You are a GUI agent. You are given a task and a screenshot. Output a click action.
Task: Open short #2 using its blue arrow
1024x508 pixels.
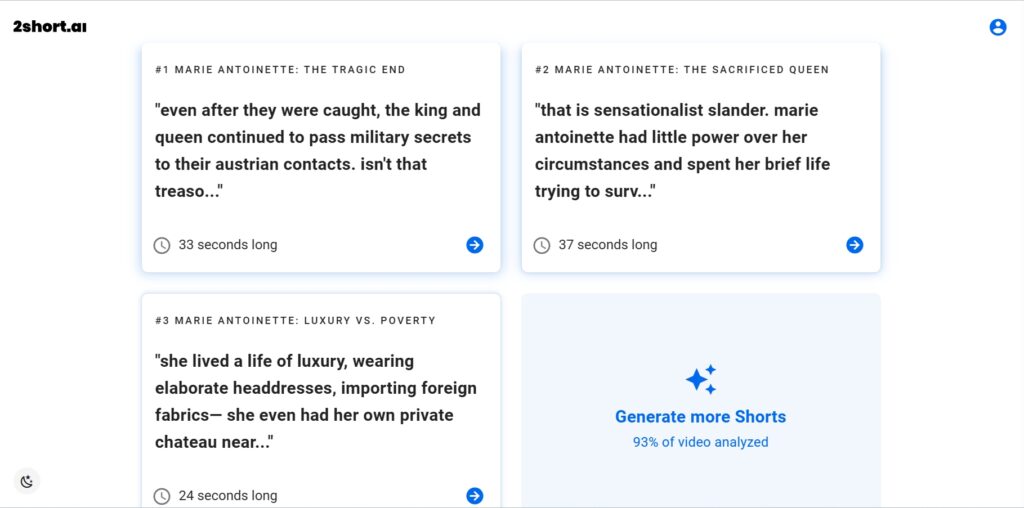pyautogui.click(x=854, y=245)
